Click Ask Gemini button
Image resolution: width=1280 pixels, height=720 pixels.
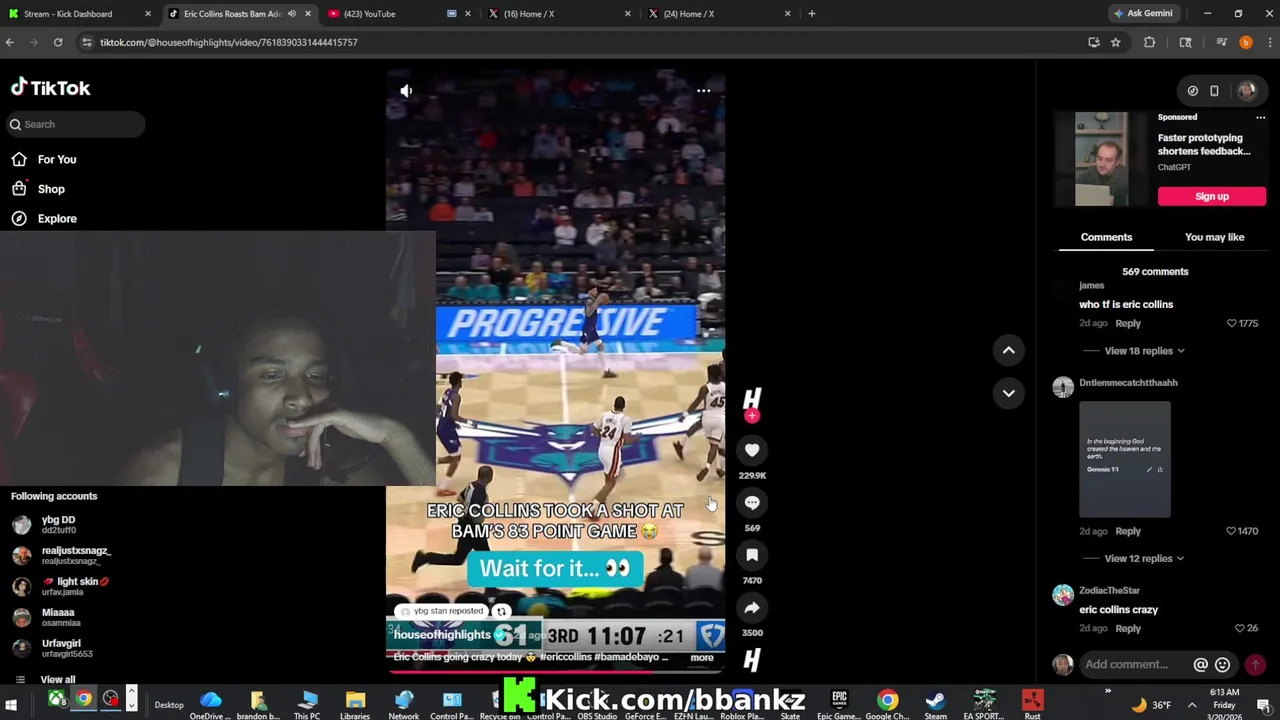click(x=1143, y=13)
